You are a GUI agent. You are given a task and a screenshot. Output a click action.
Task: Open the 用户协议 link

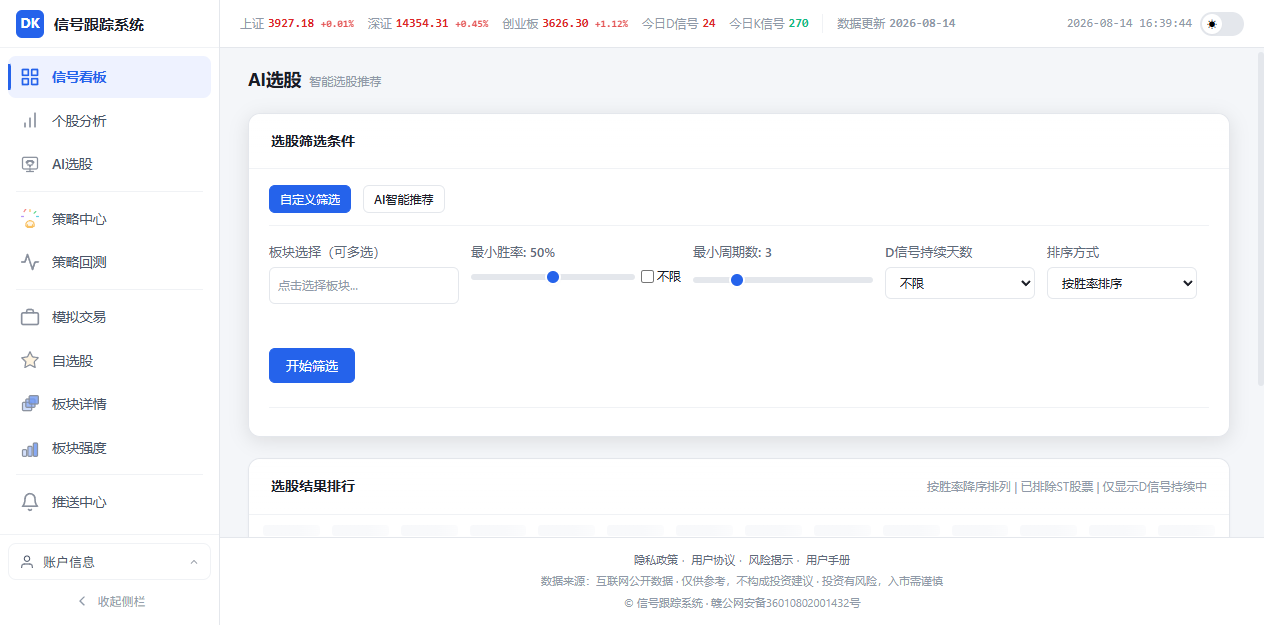pyautogui.click(x=713, y=560)
